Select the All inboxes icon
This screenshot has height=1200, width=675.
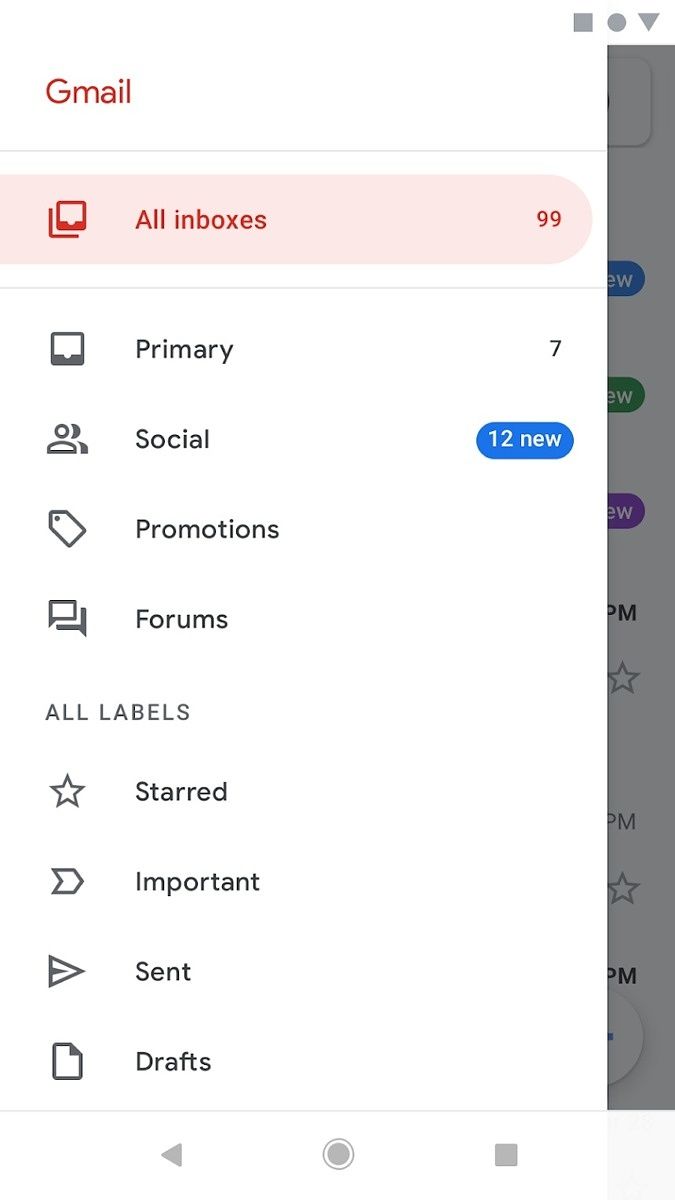pos(66,218)
